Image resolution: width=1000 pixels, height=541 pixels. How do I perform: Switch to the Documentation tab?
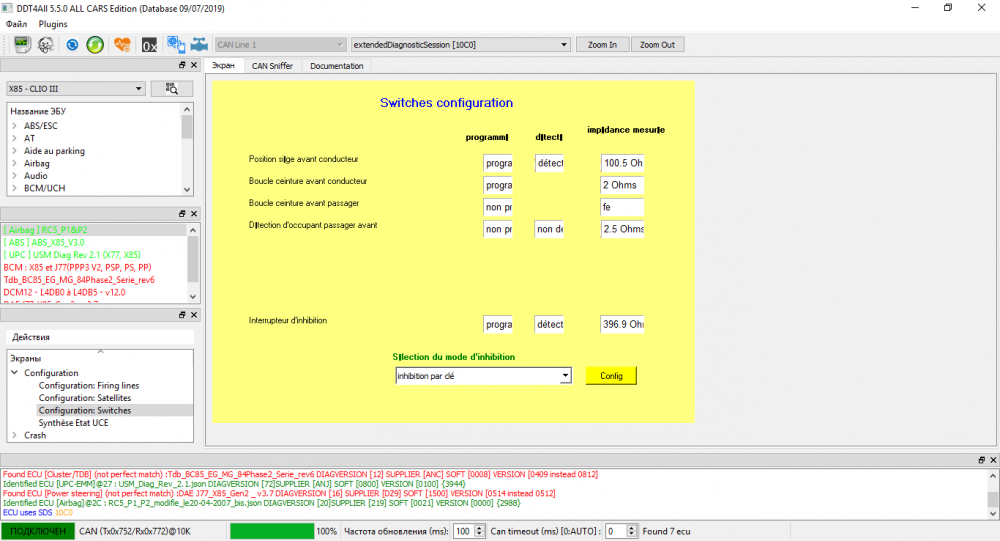pos(337,66)
